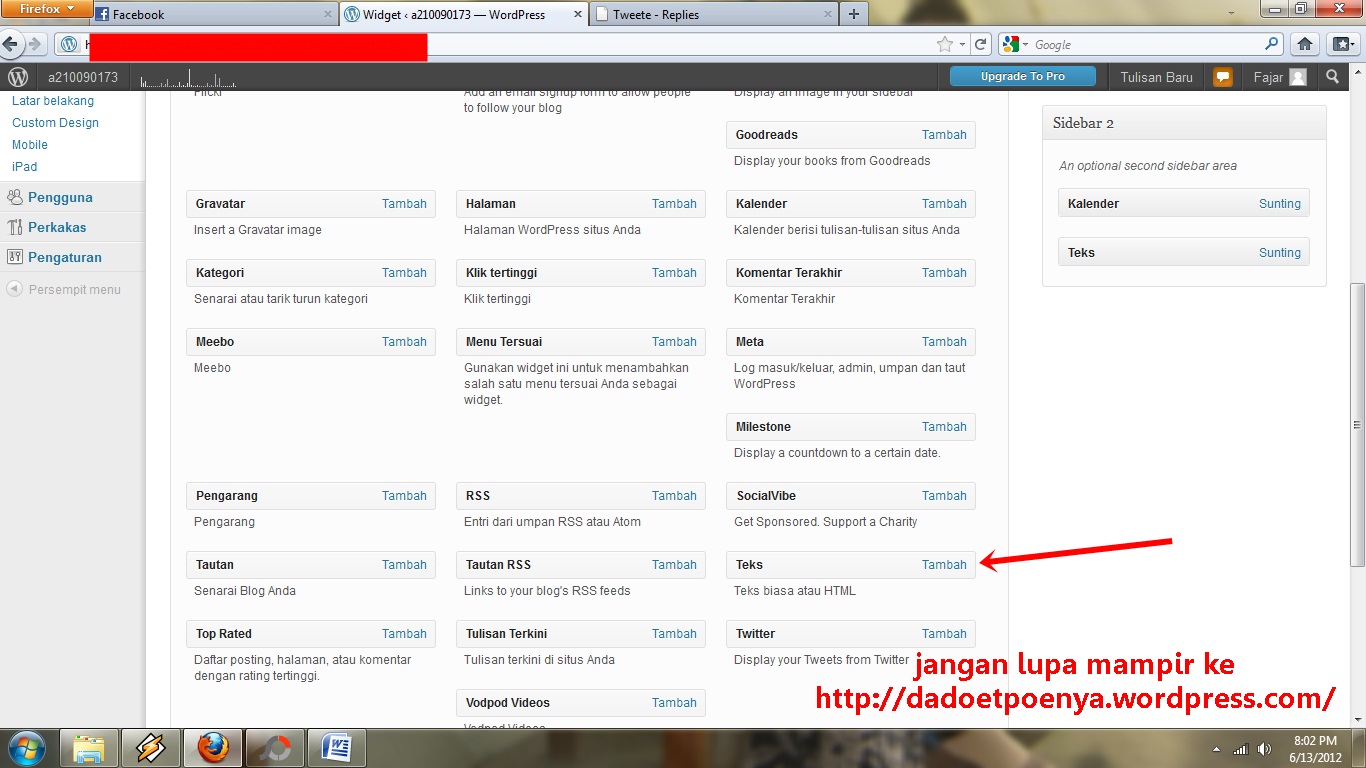This screenshot has height=768, width=1366.
Task: Open the iPad link in sidebar
Action: tap(25, 167)
